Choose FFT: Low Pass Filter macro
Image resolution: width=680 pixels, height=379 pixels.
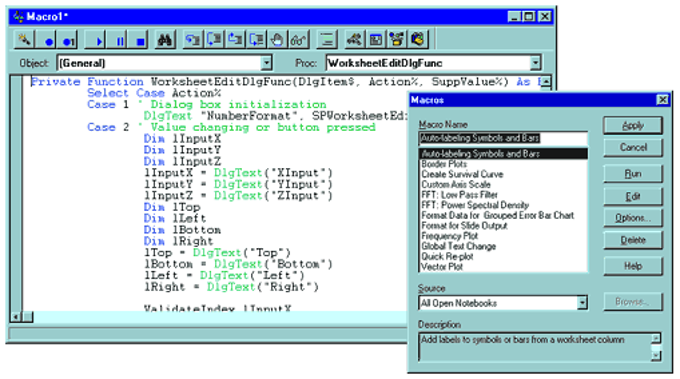point(459,195)
